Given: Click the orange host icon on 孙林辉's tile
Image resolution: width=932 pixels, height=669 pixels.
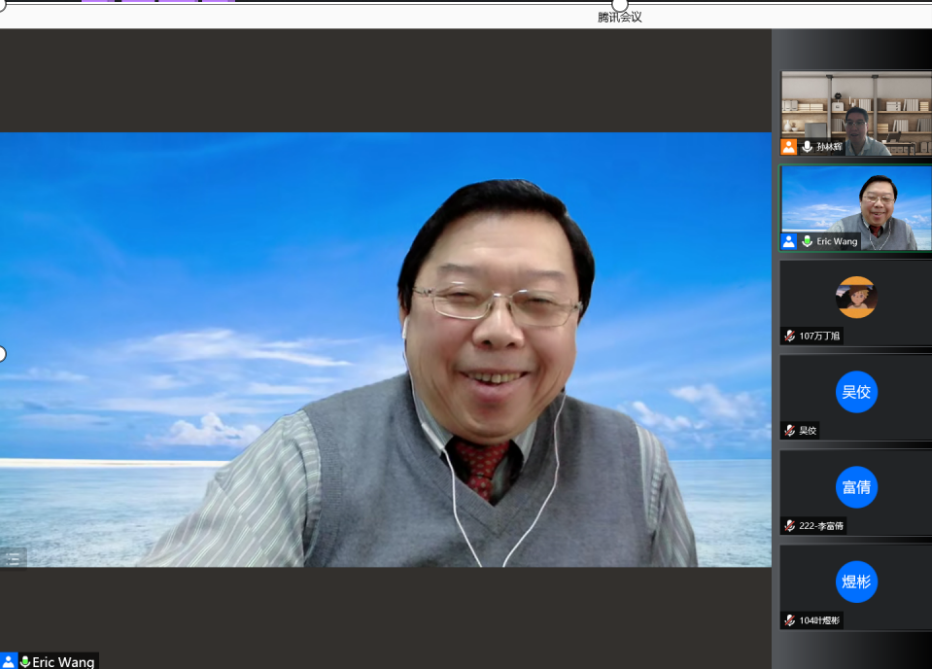Looking at the screenshot, I should point(789,147).
